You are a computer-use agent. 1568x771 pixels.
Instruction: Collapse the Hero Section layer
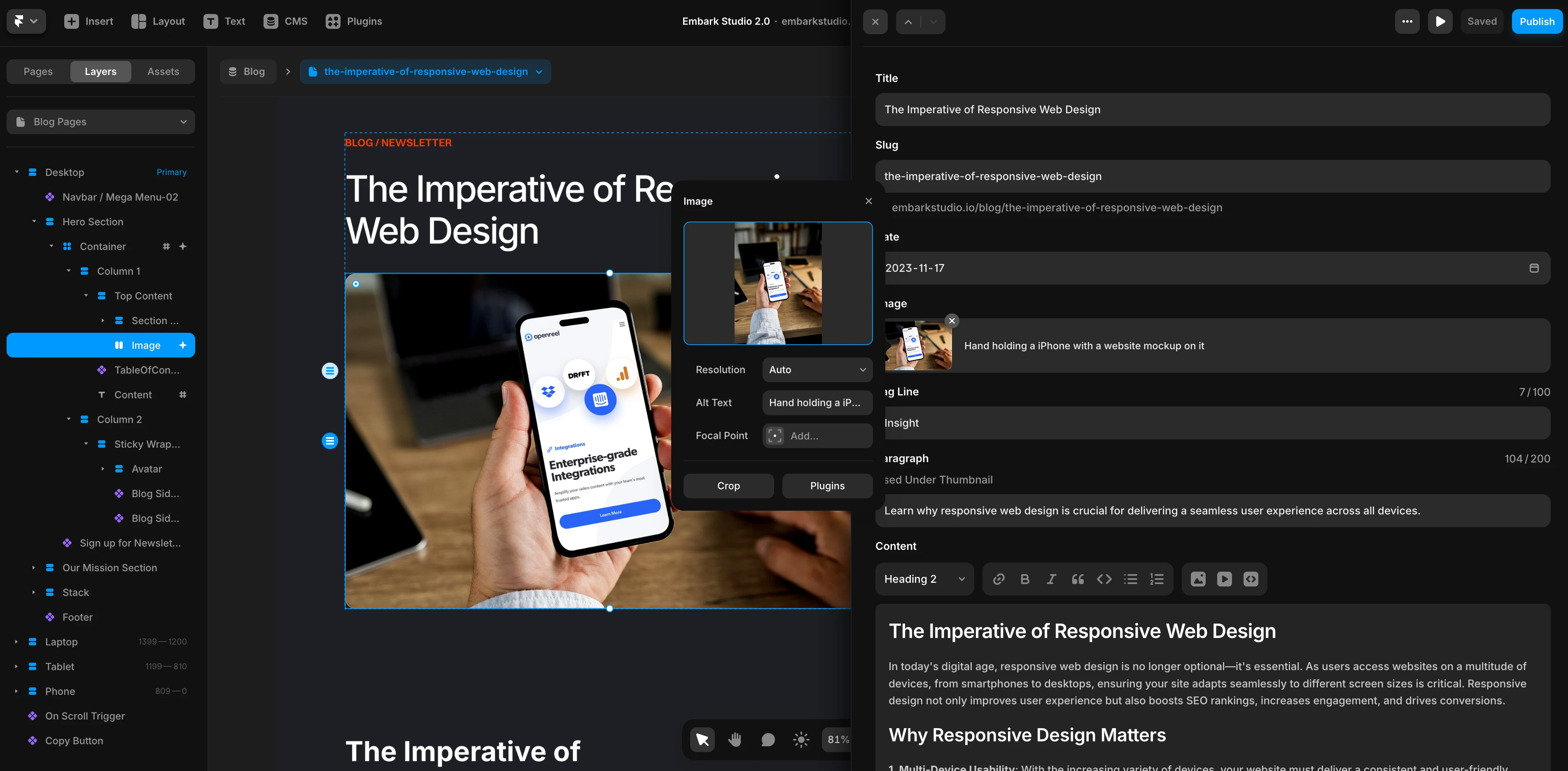click(34, 222)
